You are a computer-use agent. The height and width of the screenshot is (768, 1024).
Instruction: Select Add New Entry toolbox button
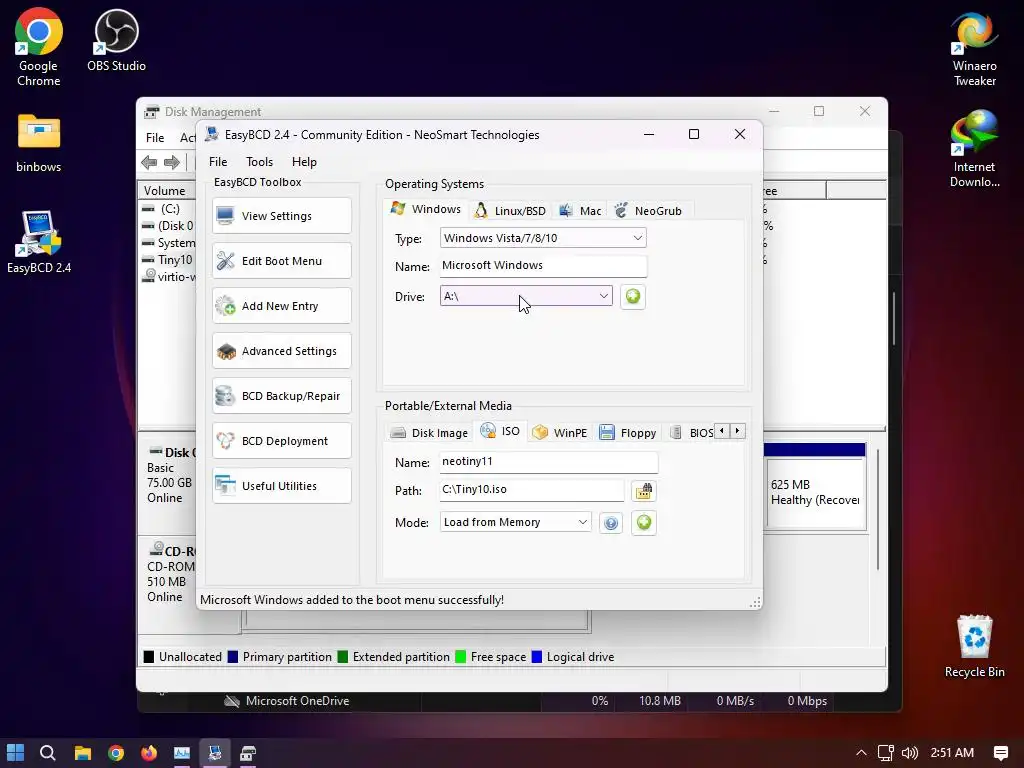pyautogui.click(x=281, y=306)
